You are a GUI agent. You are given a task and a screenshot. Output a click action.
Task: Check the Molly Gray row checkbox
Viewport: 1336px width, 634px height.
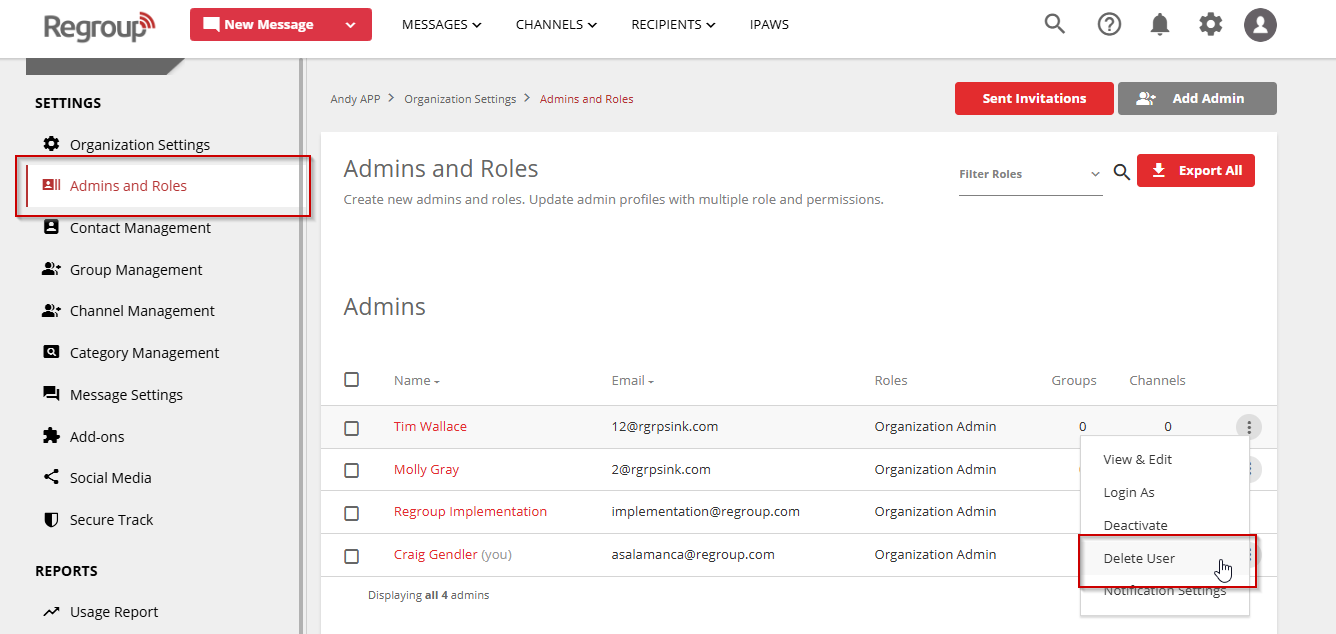[351, 470]
